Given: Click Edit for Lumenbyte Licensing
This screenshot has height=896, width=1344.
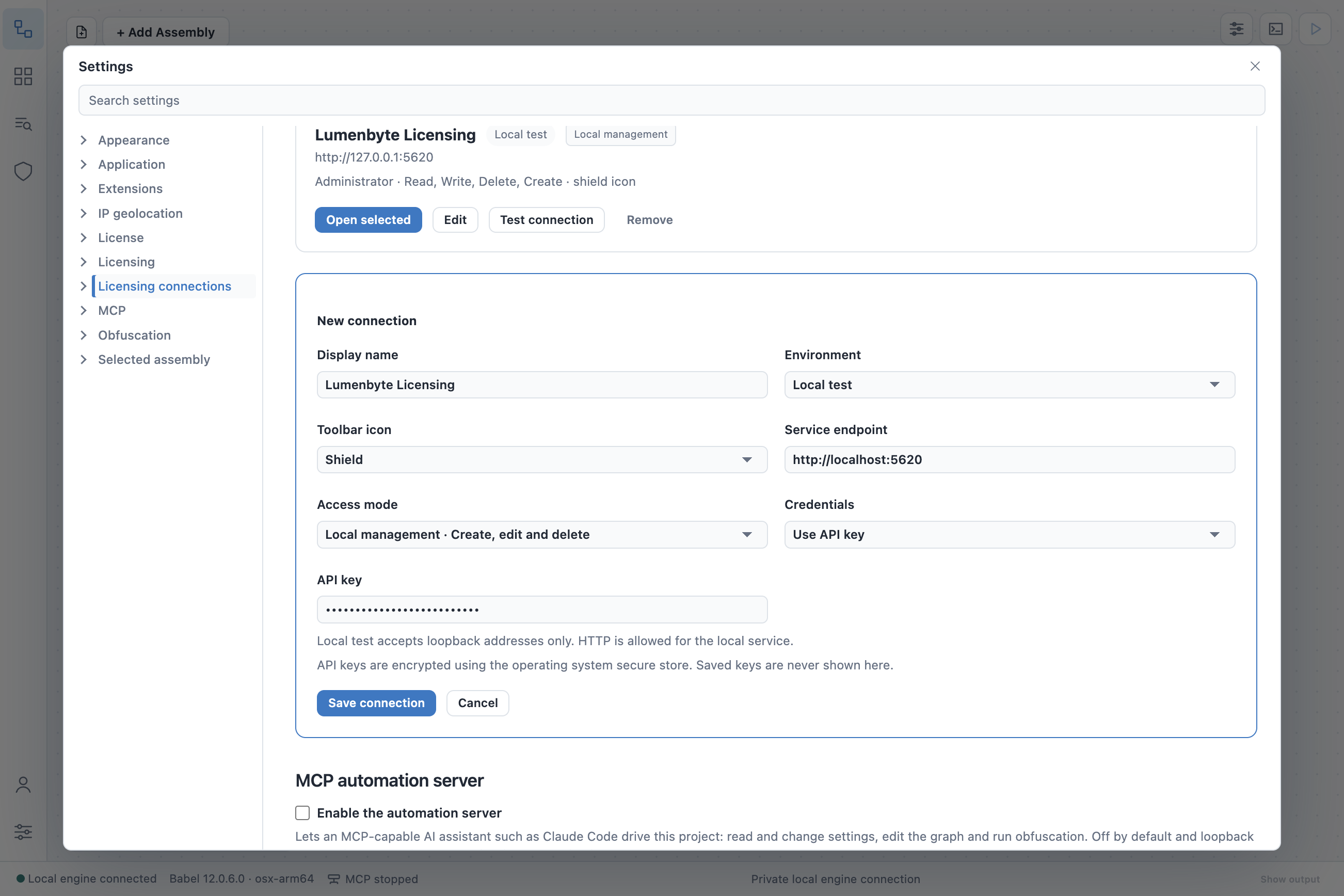Looking at the screenshot, I should point(455,219).
